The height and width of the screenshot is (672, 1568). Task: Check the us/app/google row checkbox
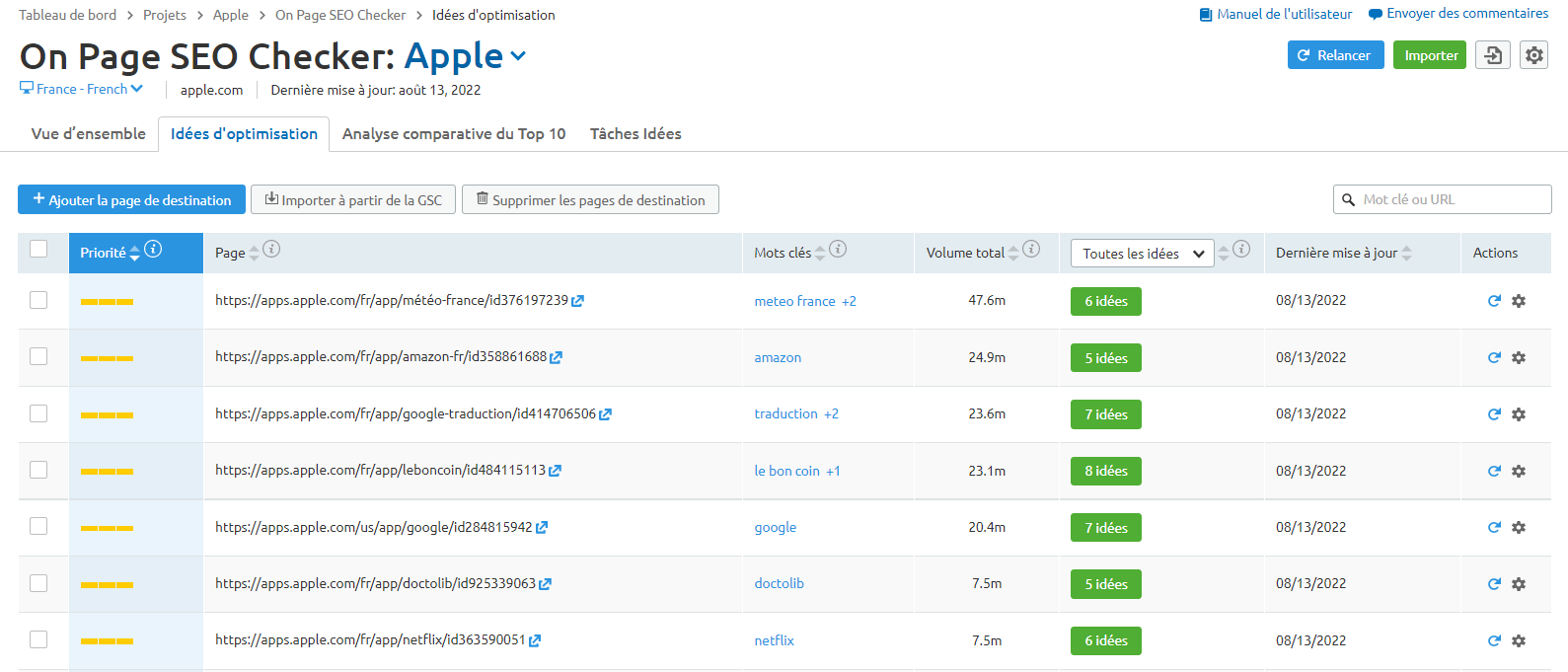pos(38,526)
